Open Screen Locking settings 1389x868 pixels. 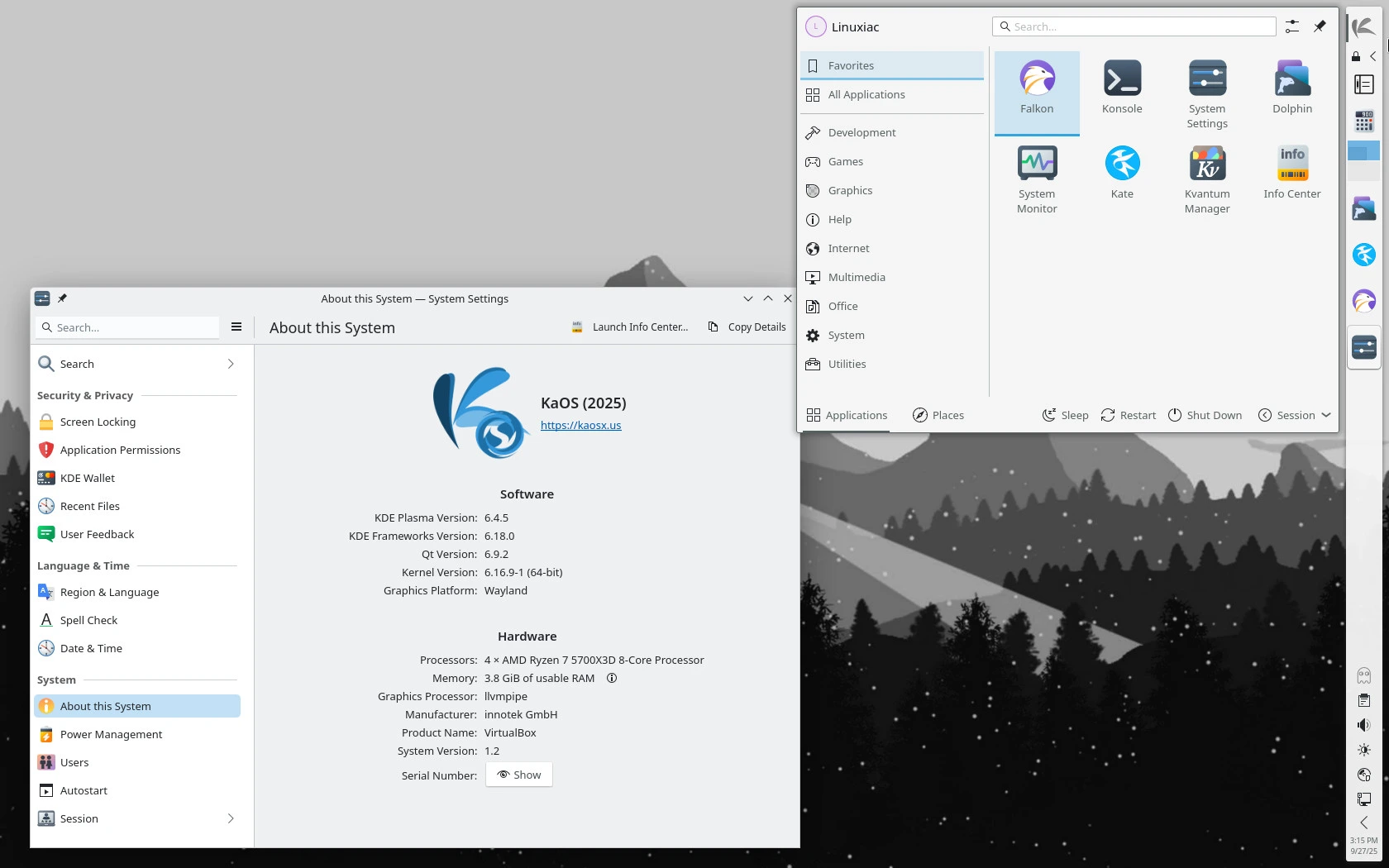point(137,422)
